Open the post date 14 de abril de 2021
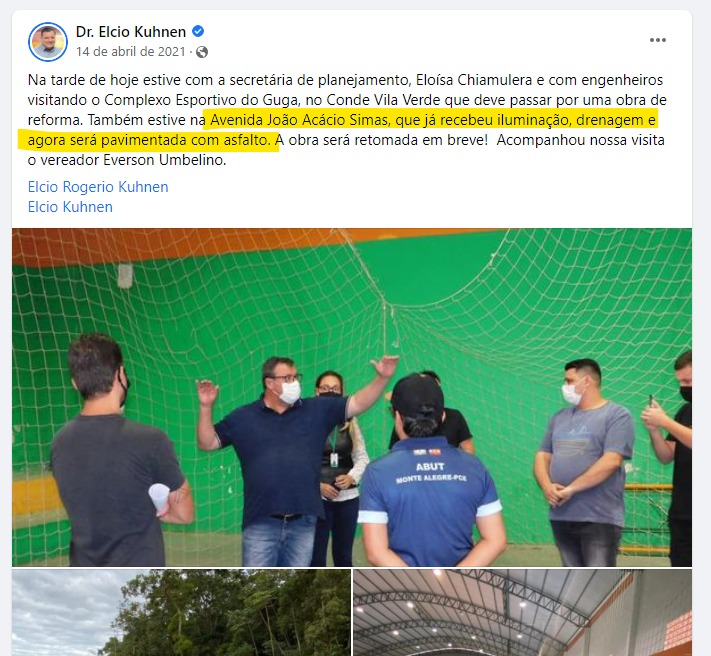 [131, 52]
